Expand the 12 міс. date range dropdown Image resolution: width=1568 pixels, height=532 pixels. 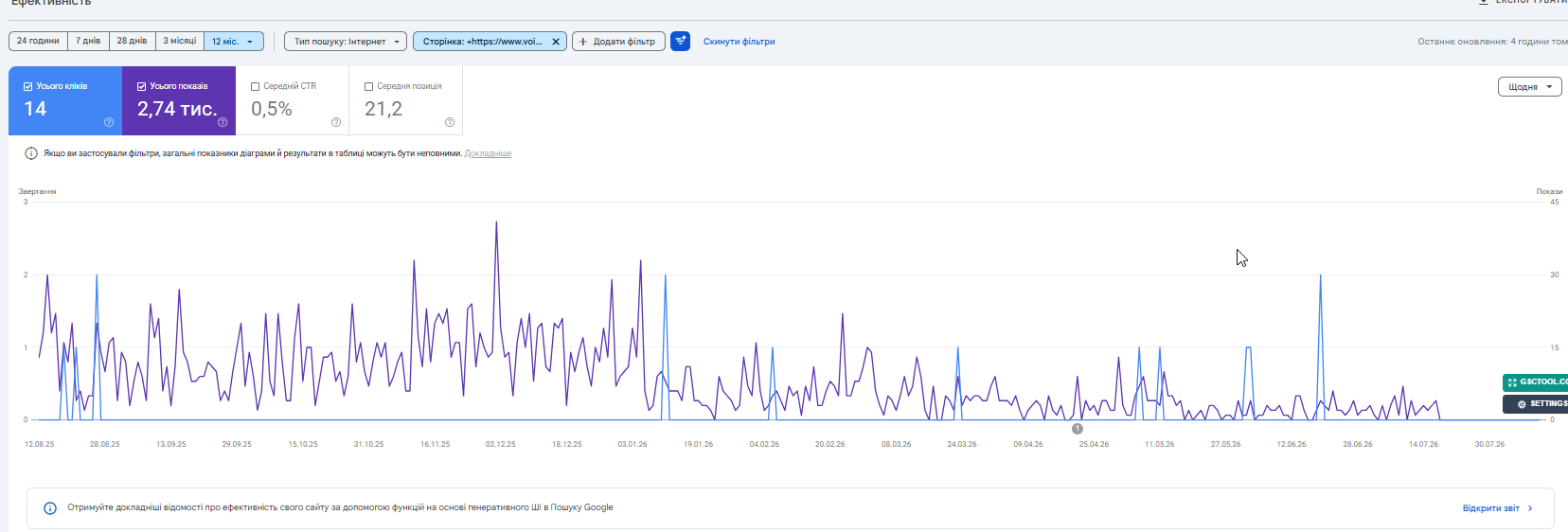(x=234, y=42)
